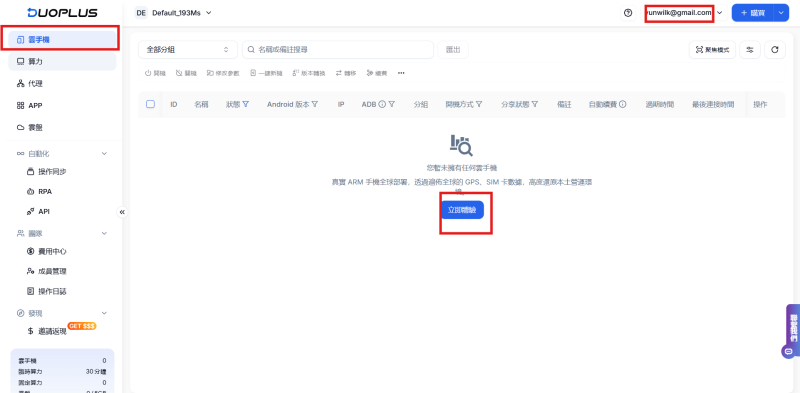
Task: Focus the 名稱或備註搜尋 search field
Action: pyautogui.click(x=338, y=50)
